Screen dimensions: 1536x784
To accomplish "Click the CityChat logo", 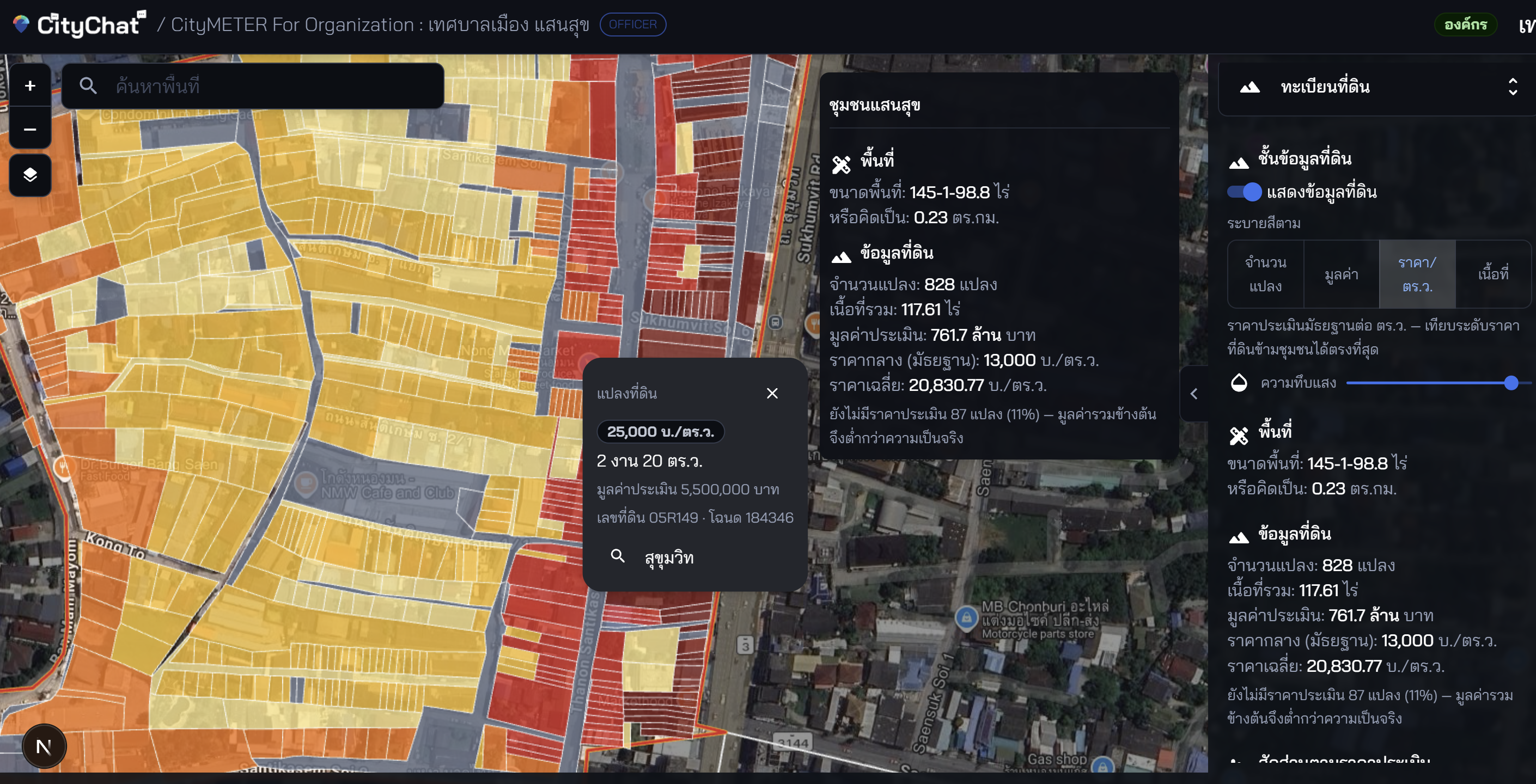I will (x=80, y=24).
